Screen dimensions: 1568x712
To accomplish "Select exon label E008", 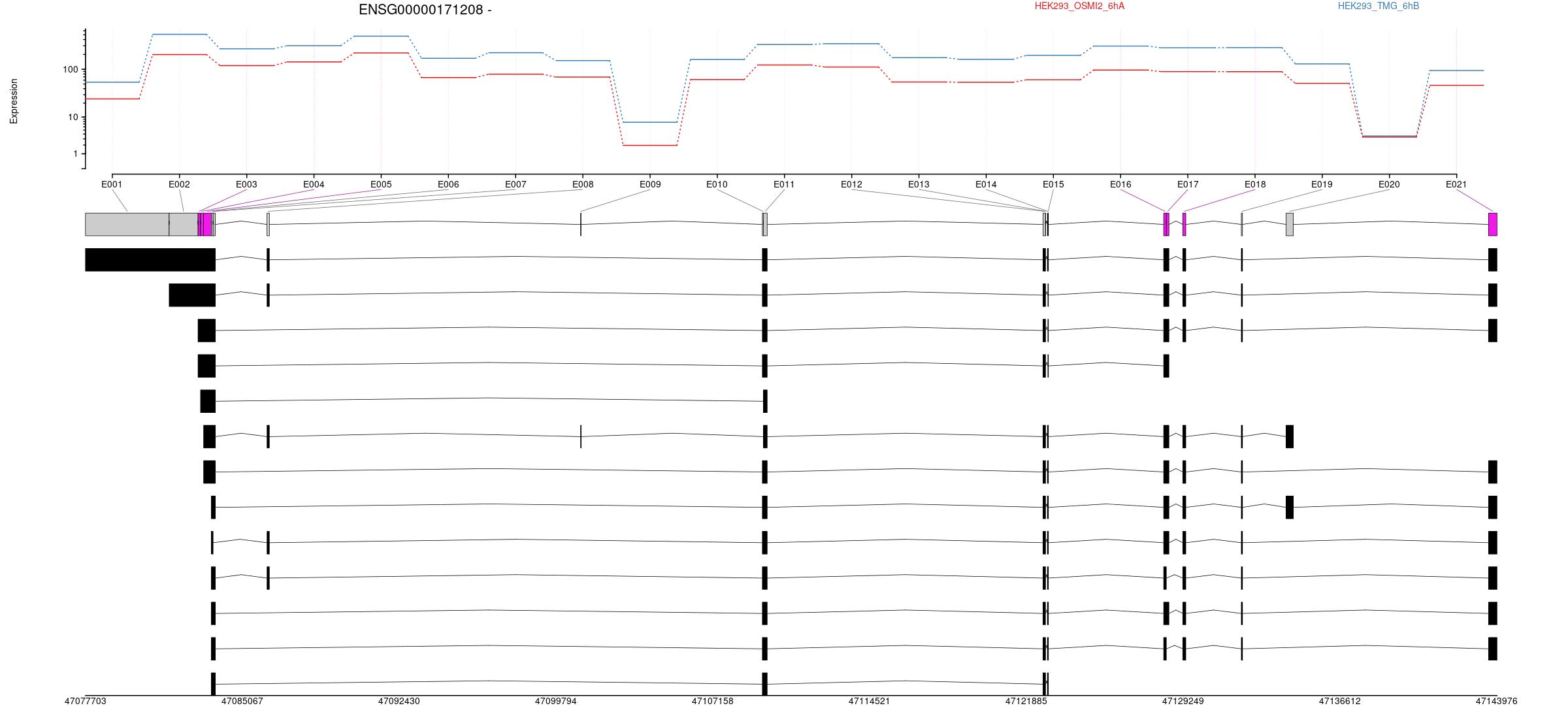I will (583, 184).
